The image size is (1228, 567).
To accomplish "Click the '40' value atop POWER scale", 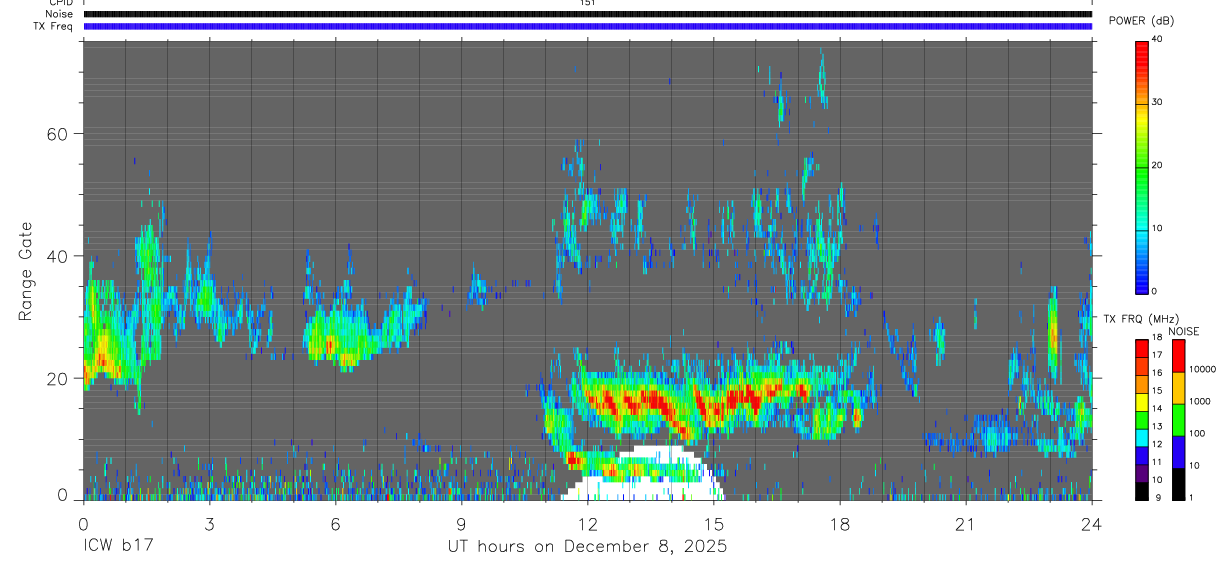I will point(1159,39).
